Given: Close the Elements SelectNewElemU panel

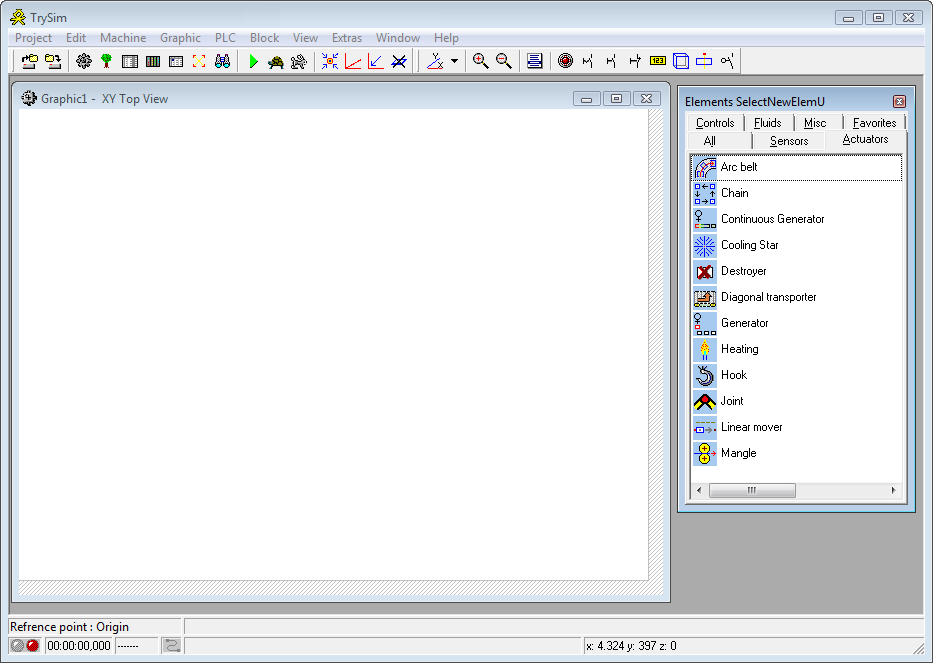Looking at the screenshot, I should (x=899, y=102).
